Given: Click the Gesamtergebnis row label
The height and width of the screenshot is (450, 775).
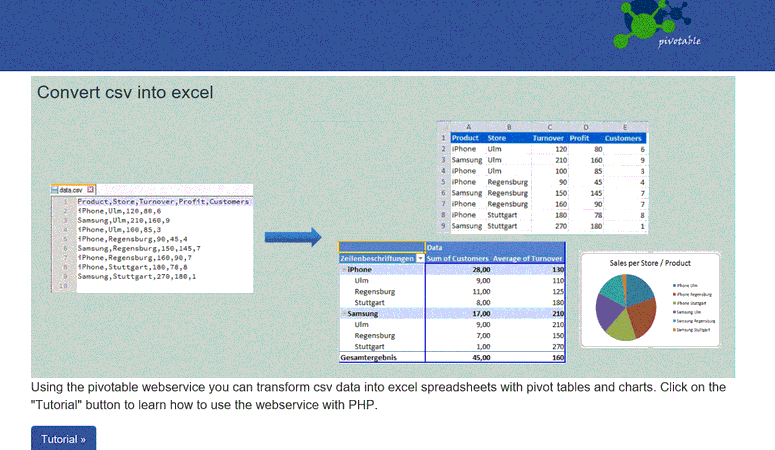Looking at the screenshot, I should 368,358.
